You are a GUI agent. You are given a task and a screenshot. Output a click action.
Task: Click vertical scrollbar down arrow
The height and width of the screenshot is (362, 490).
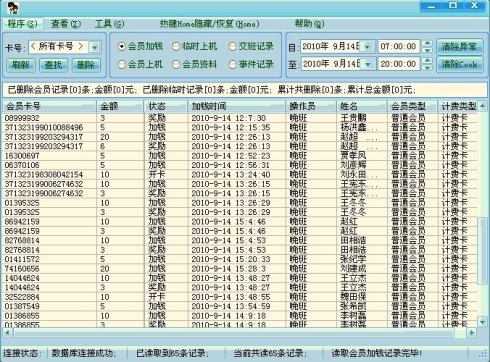(482, 322)
